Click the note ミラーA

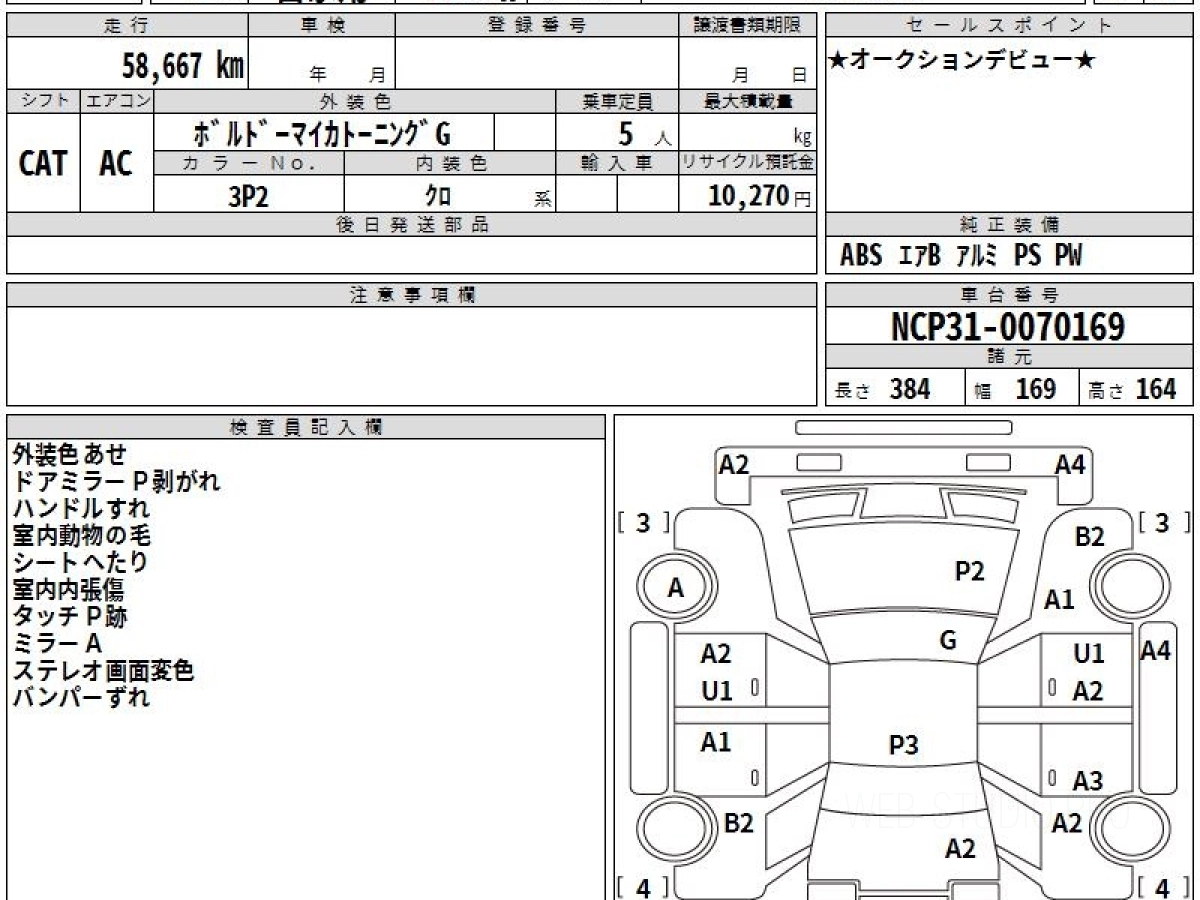(57, 644)
